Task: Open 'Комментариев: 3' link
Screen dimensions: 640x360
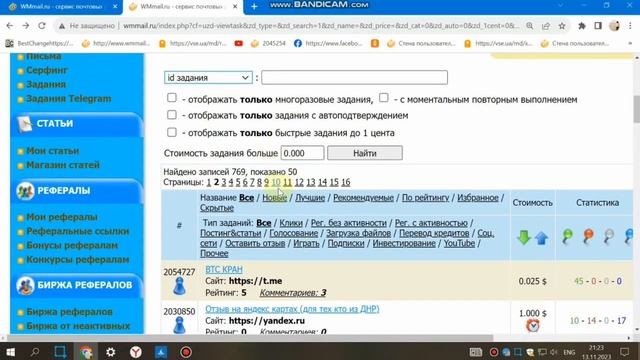Action: pos(293,293)
